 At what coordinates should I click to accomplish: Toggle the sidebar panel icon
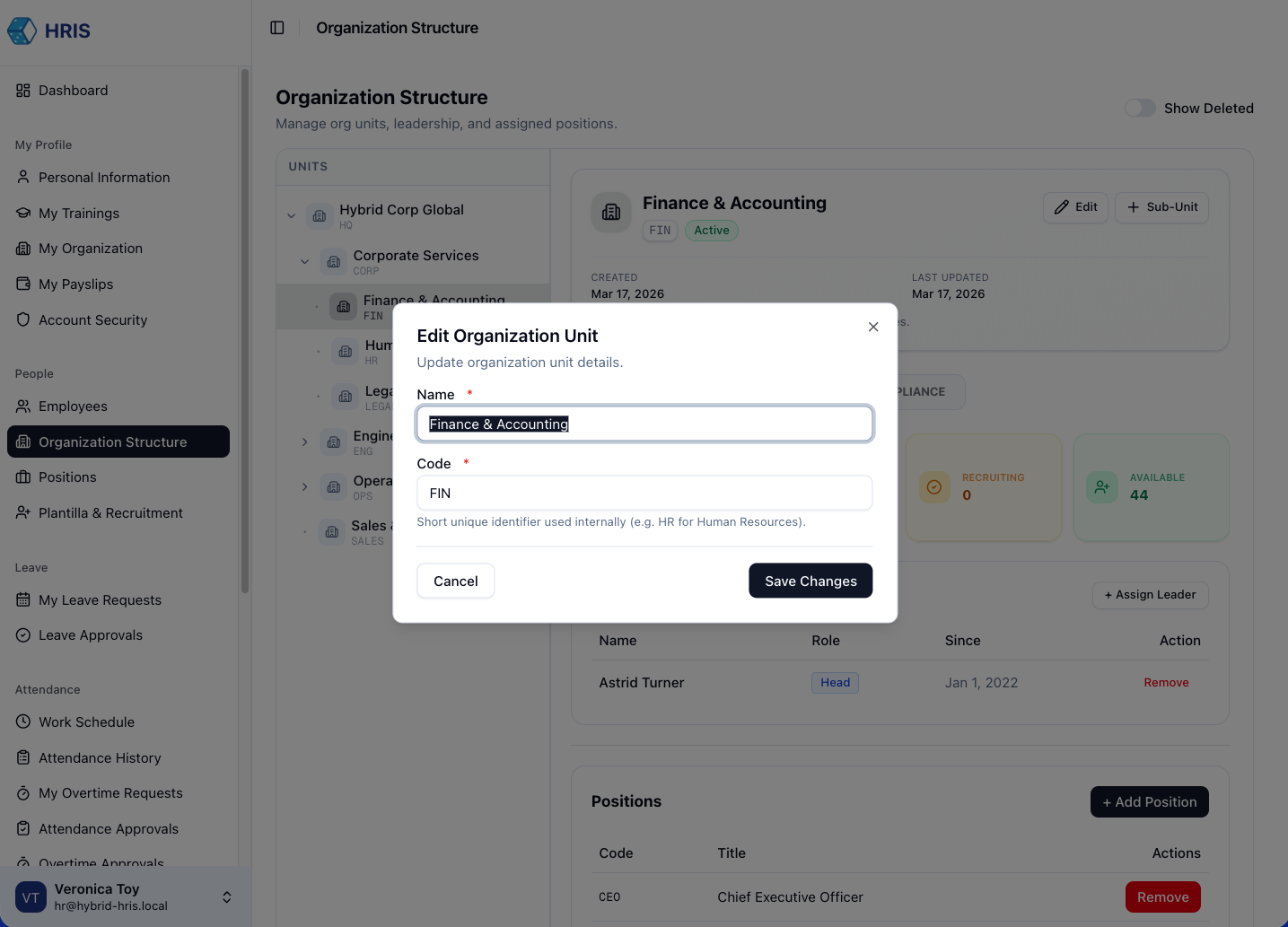tap(277, 28)
